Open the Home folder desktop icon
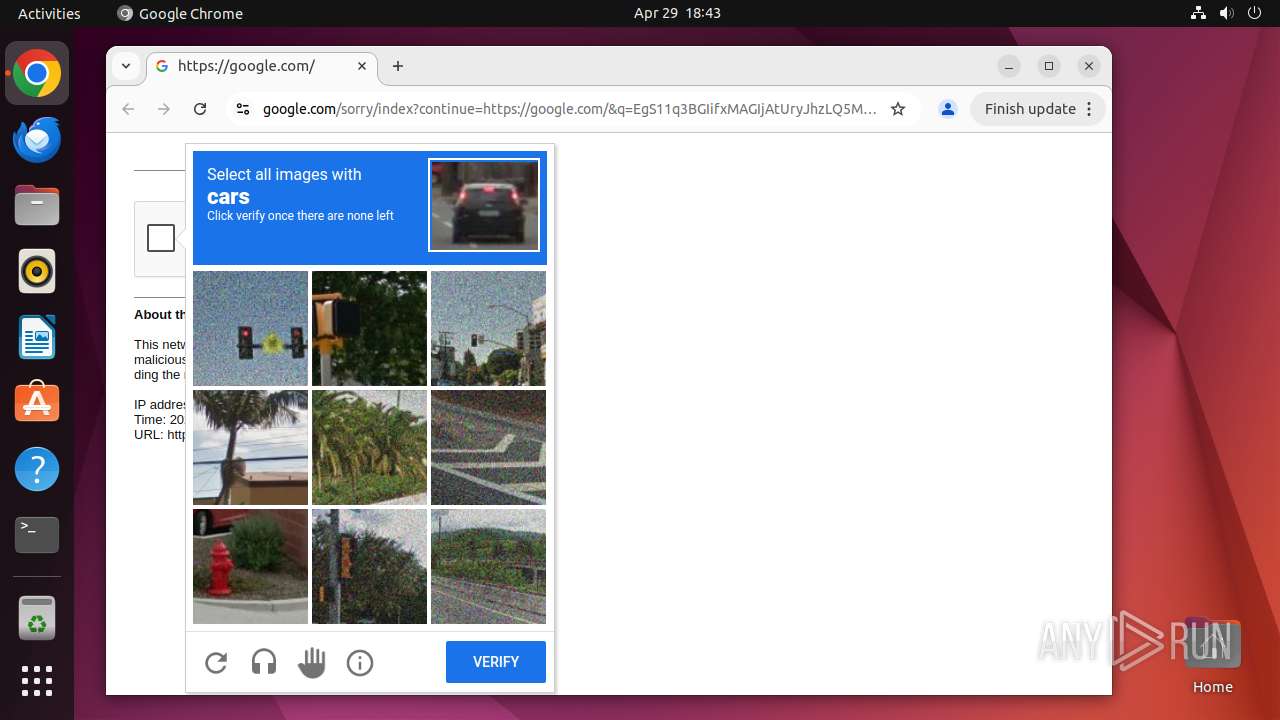 click(x=1212, y=655)
